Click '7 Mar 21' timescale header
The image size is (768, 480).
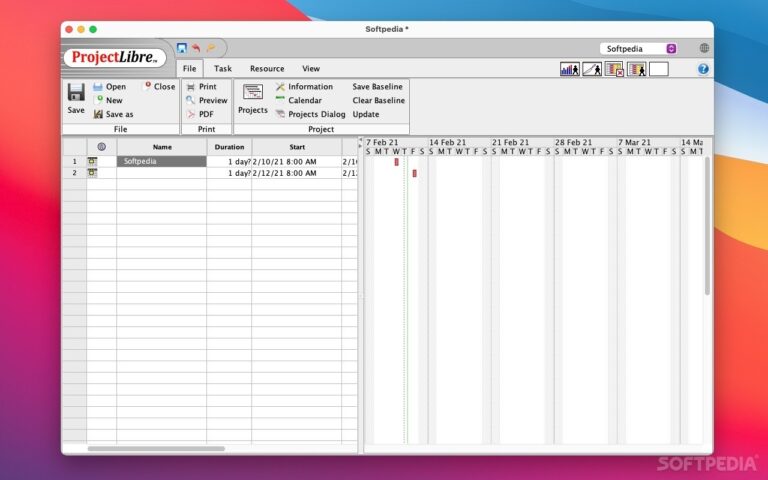634,142
